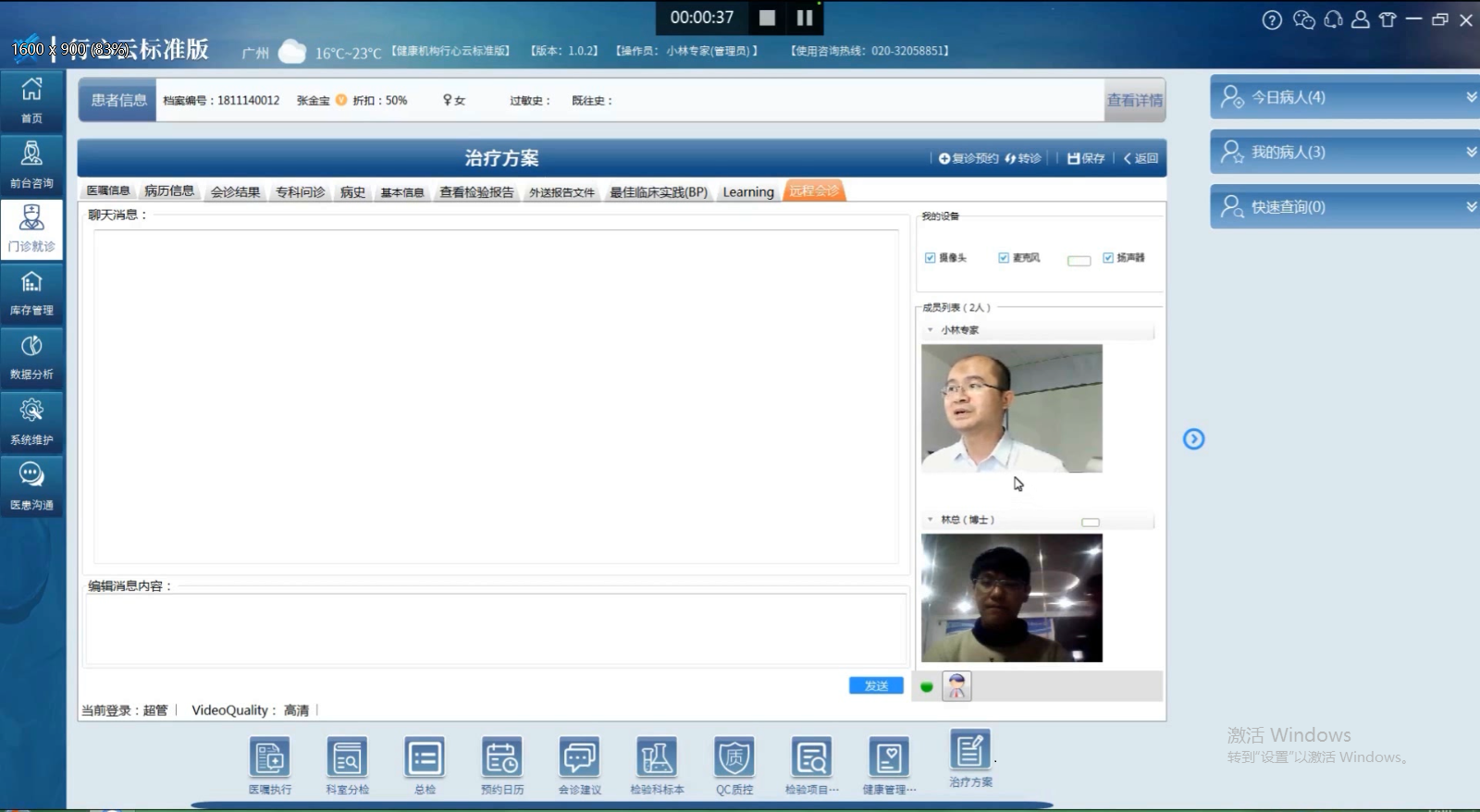Click 查看详情 to view patient details
The width and height of the screenshot is (1480, 812).
click(x=1135, y=100)
